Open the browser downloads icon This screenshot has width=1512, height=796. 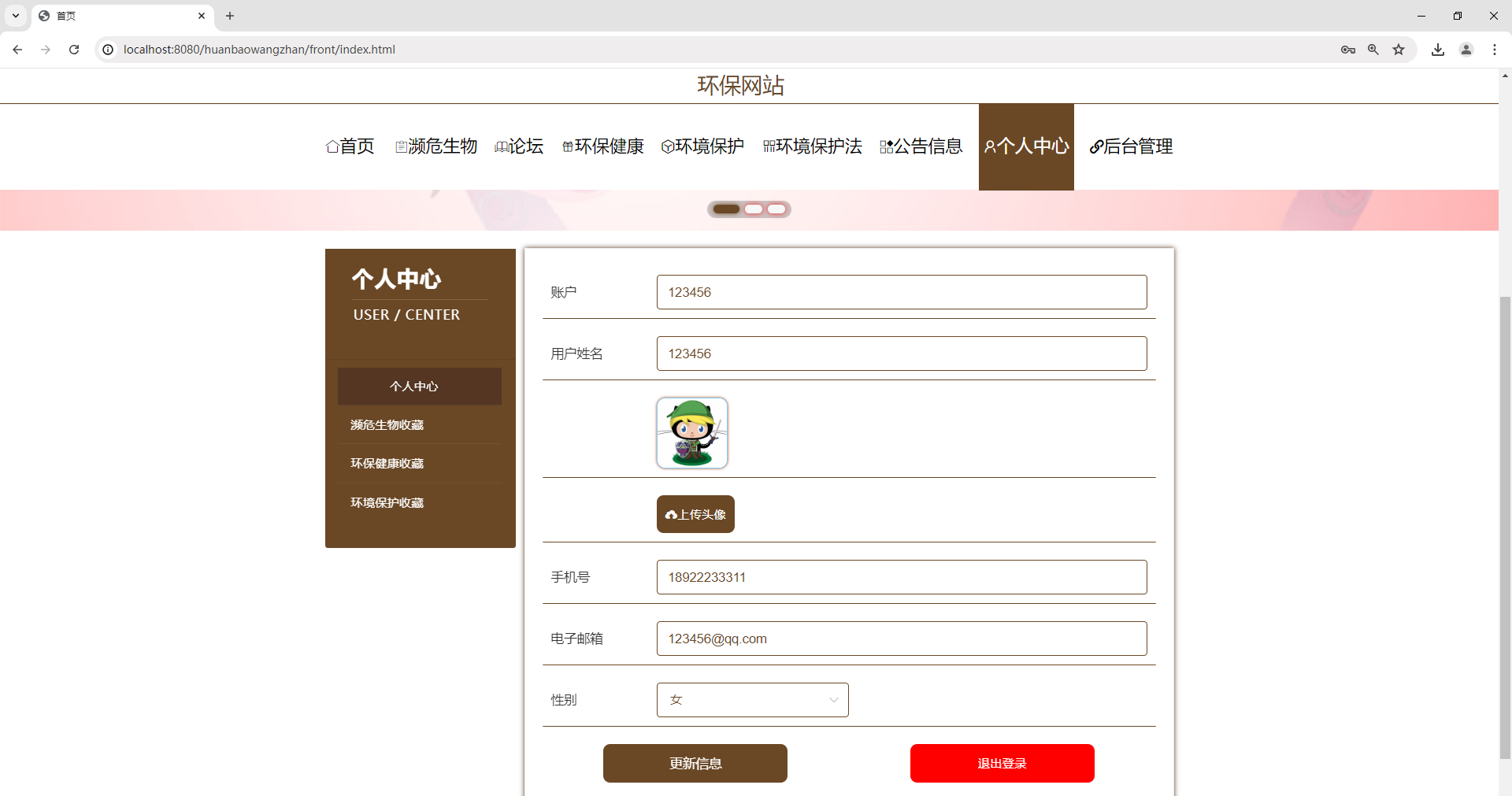pyautogui.click(x=1438, y=49)
